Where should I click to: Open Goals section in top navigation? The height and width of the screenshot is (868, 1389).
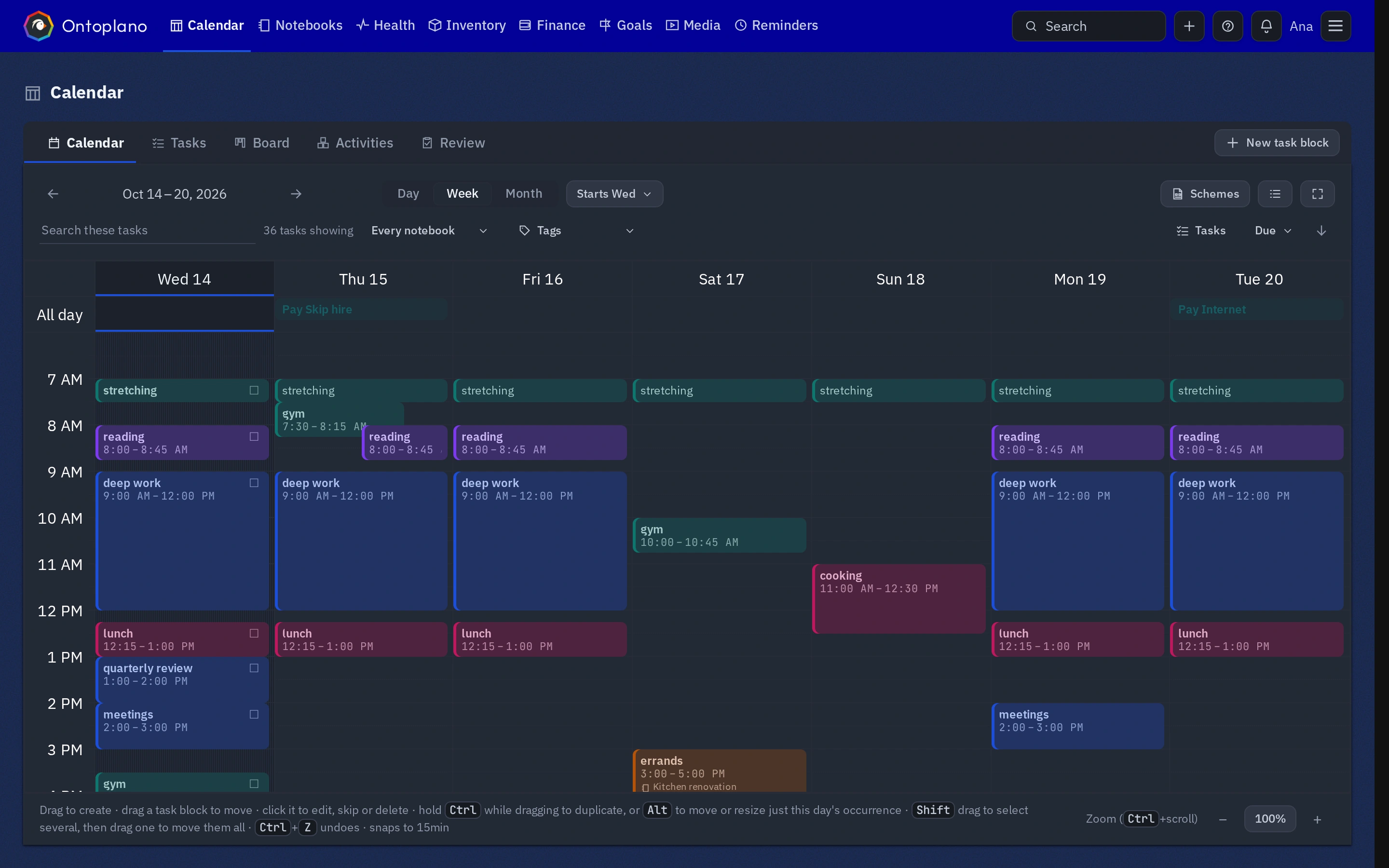point(626,26)
